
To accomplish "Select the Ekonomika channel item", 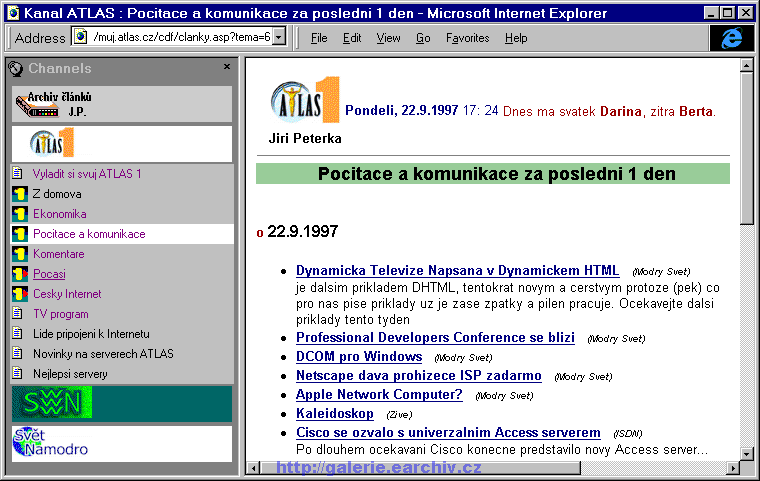I will [x=60, y=214].
